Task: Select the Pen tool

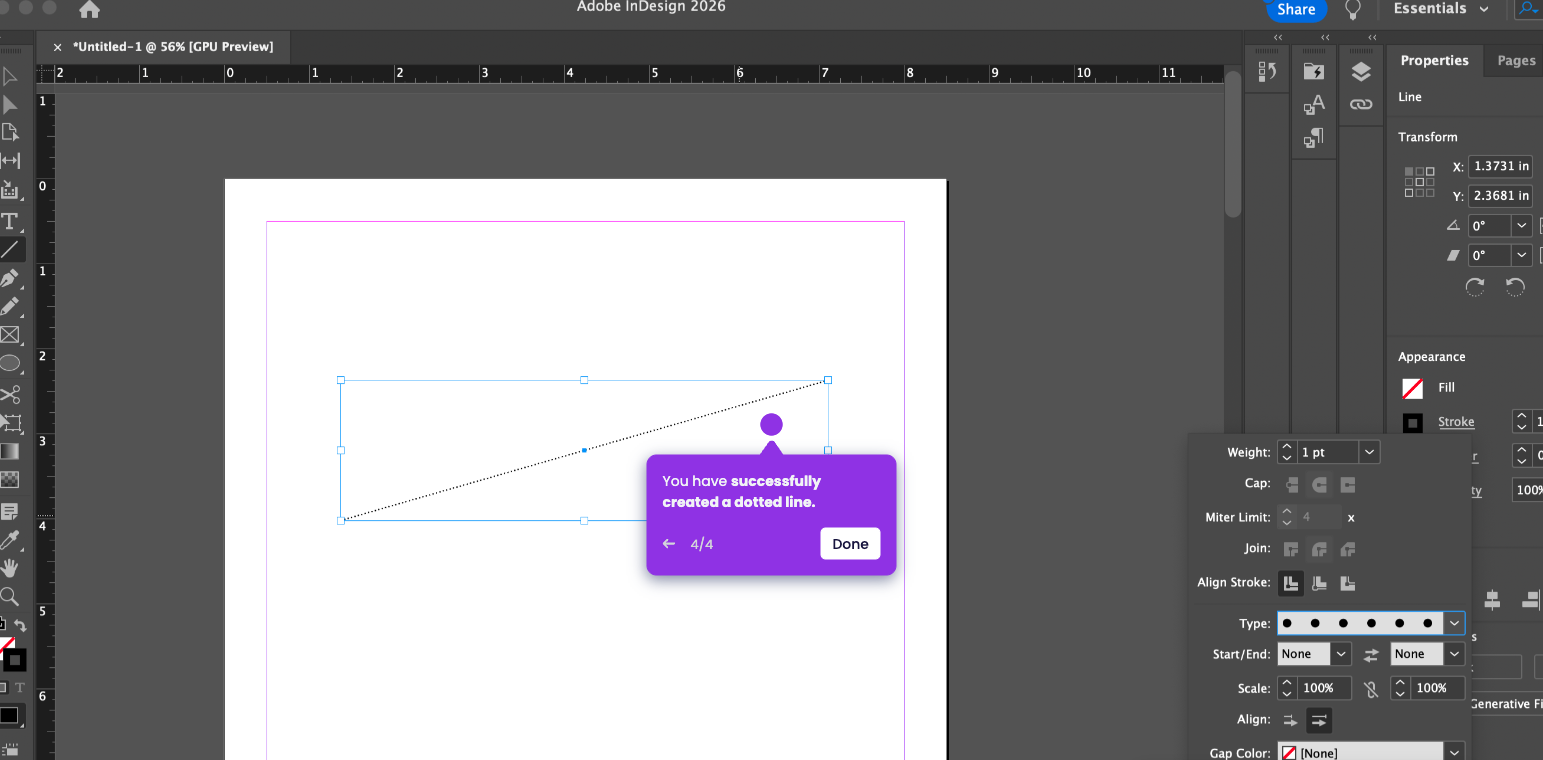Action: tap(10, 278)
